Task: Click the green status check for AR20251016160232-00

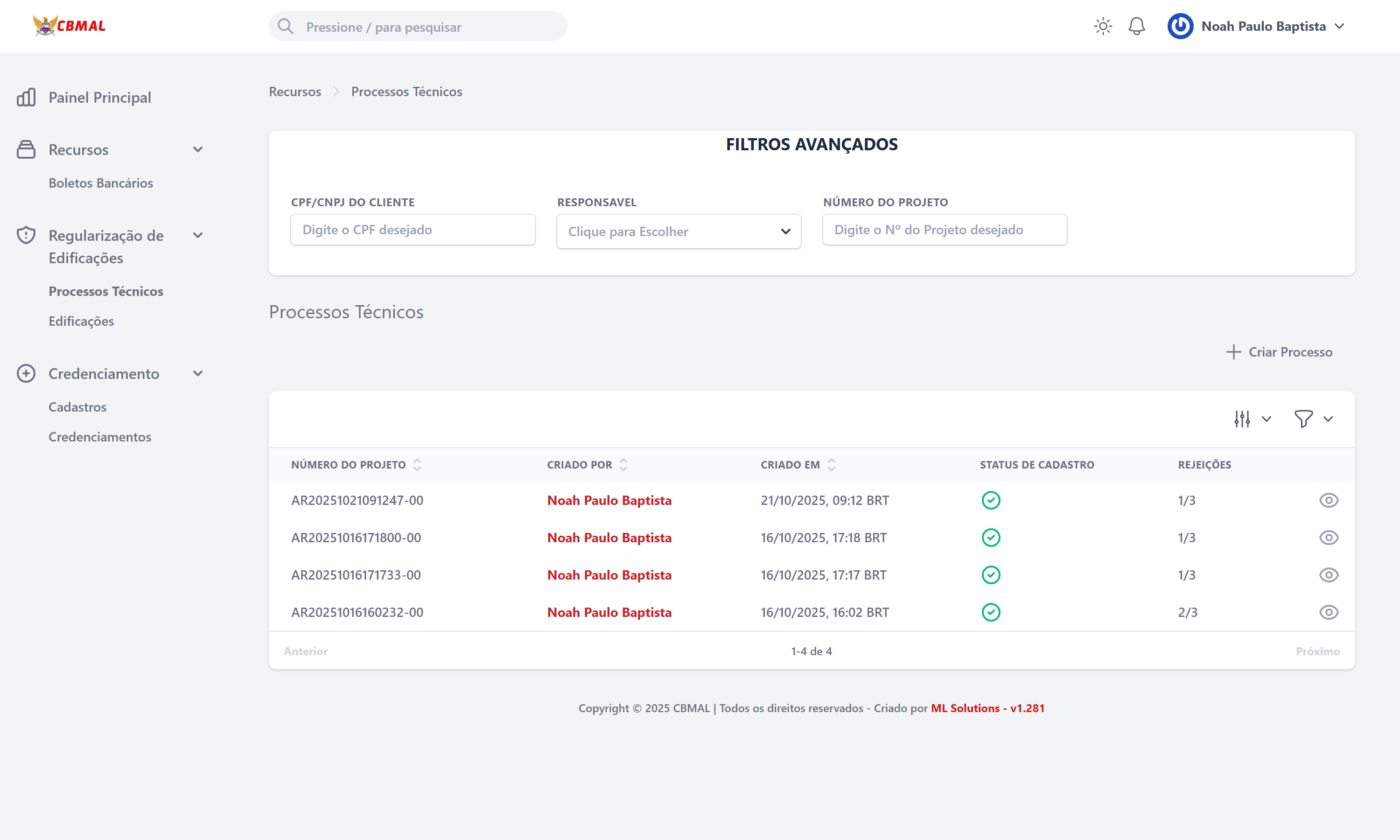Action: click(991, 612)
